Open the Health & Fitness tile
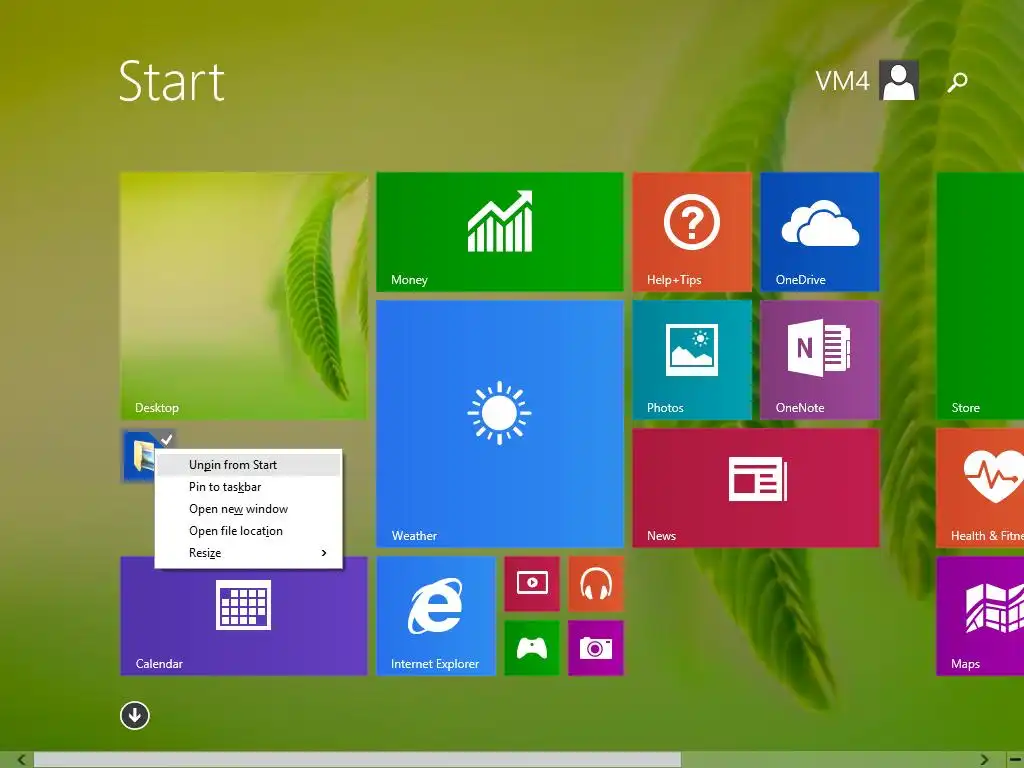 (980, 487)
